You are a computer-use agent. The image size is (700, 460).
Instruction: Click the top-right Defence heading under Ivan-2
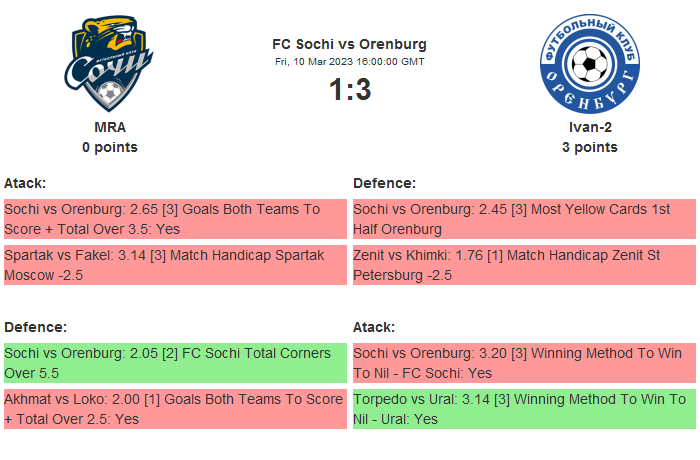point(384,183)
